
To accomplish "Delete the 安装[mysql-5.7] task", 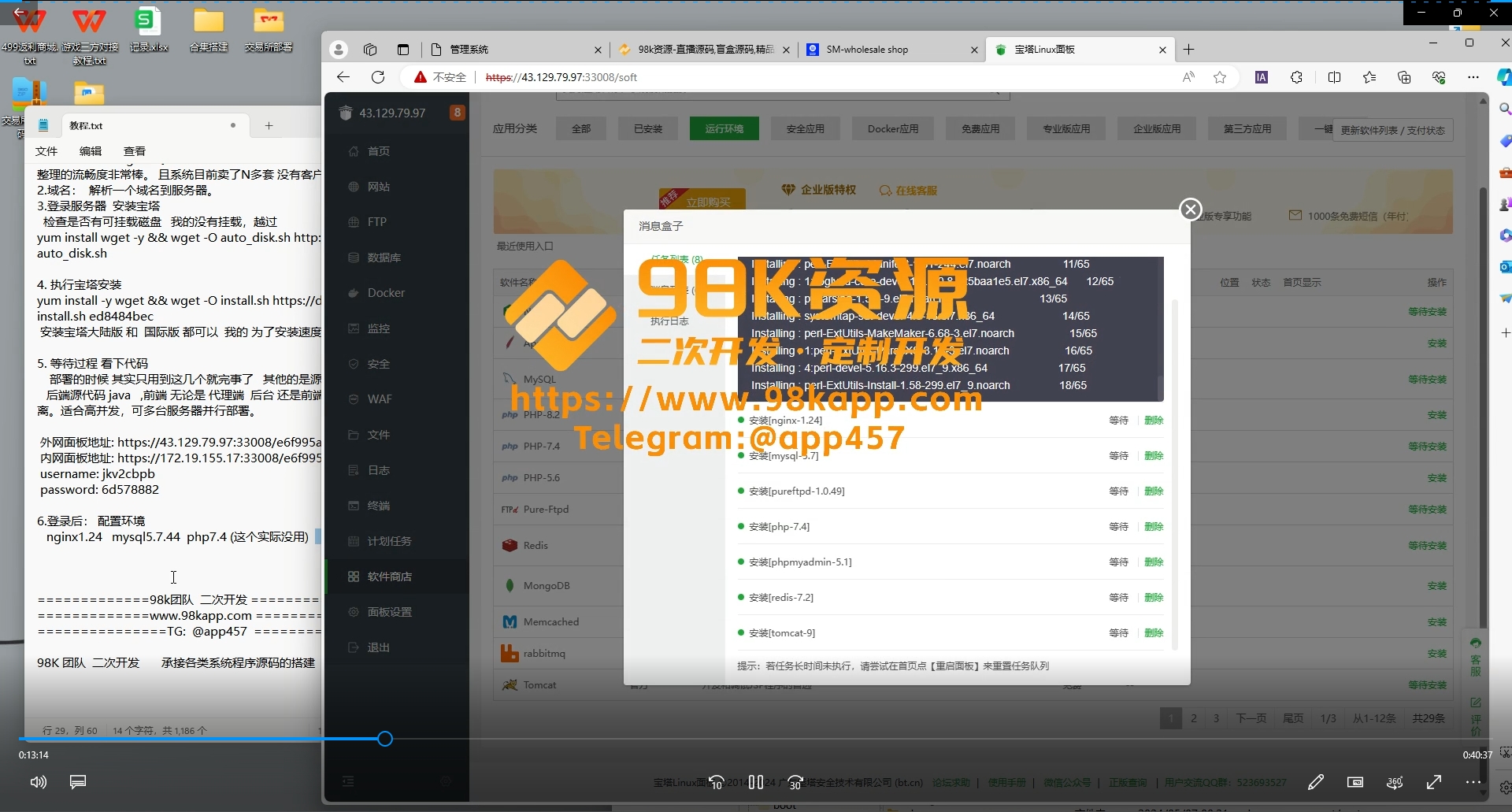I will [1154, 456].
